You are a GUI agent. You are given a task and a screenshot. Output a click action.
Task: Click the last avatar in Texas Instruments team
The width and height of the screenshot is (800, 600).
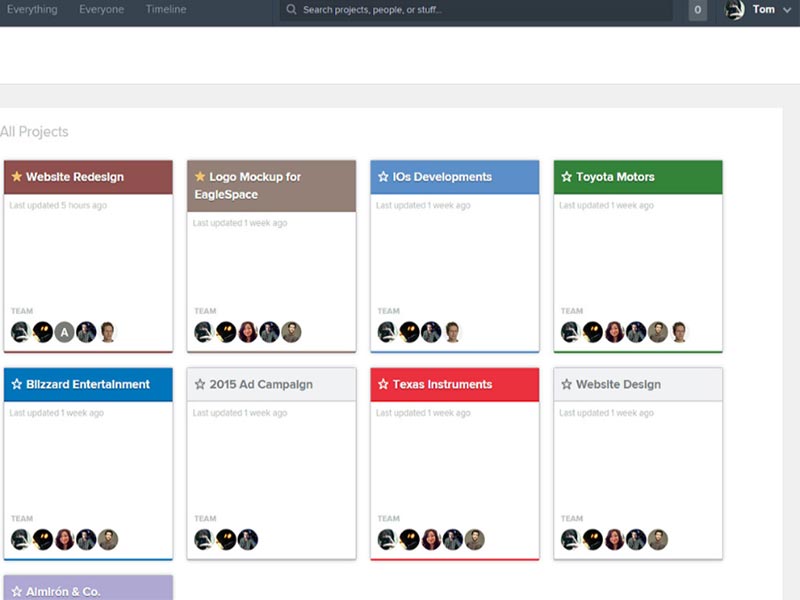(x=474, y=539)
